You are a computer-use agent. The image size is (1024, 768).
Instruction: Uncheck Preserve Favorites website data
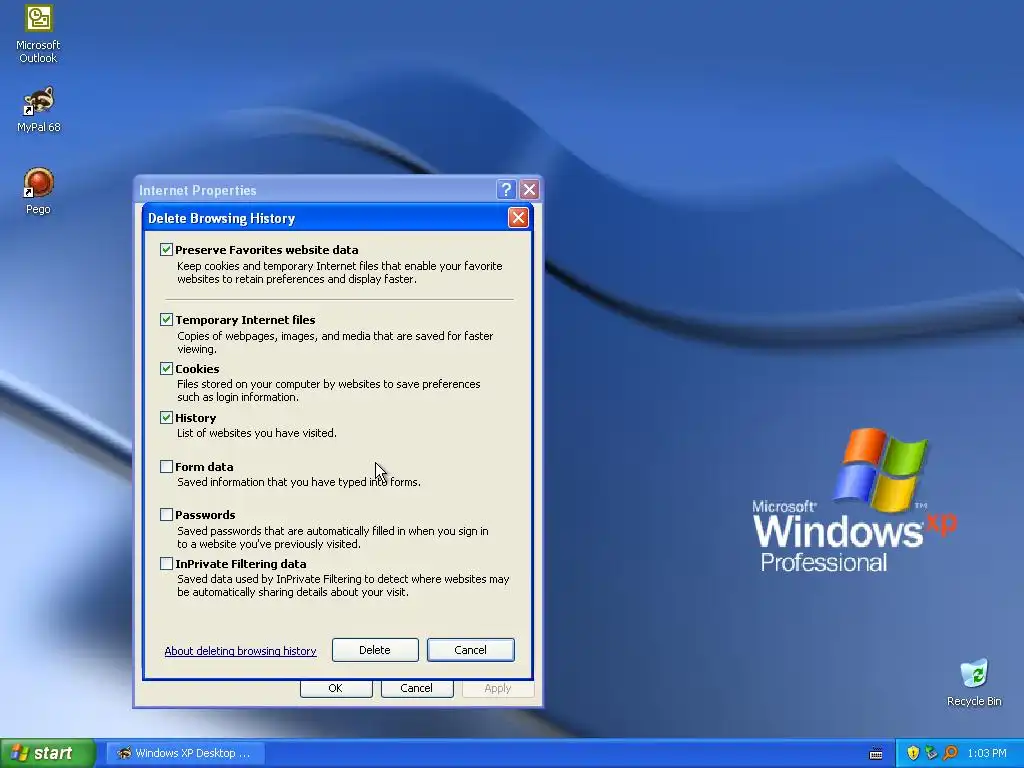[167, 249]
